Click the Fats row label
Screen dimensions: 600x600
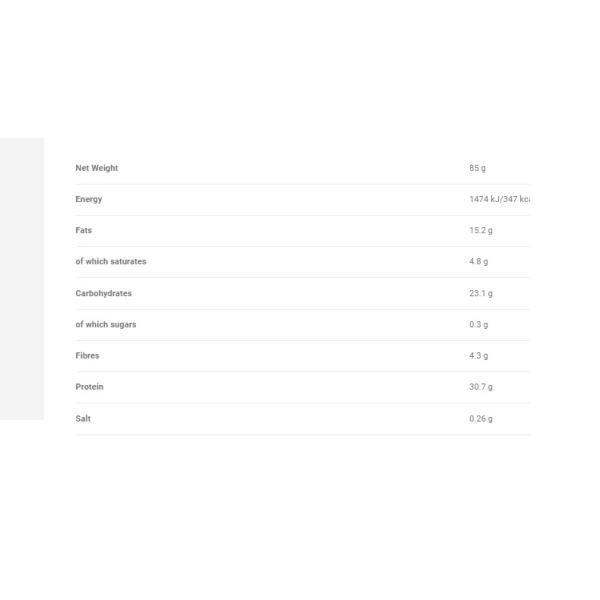[83, 230]
